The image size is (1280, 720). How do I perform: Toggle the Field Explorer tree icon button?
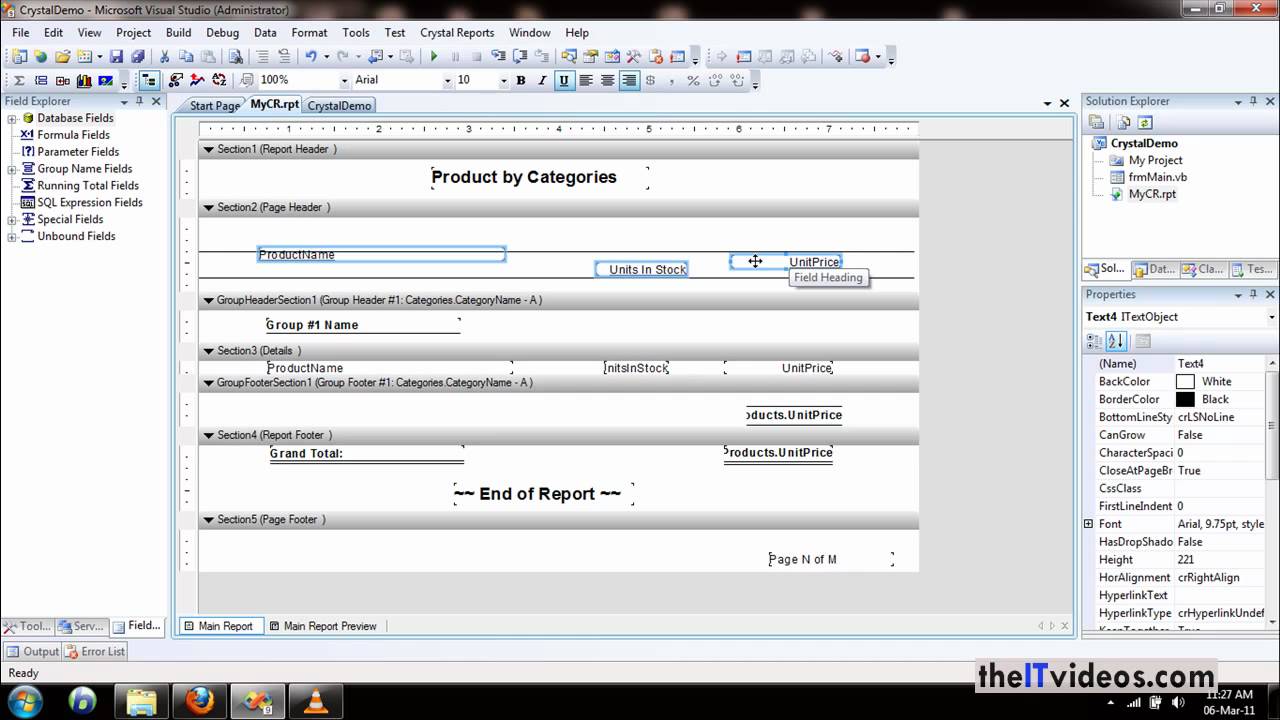(149, 80)
